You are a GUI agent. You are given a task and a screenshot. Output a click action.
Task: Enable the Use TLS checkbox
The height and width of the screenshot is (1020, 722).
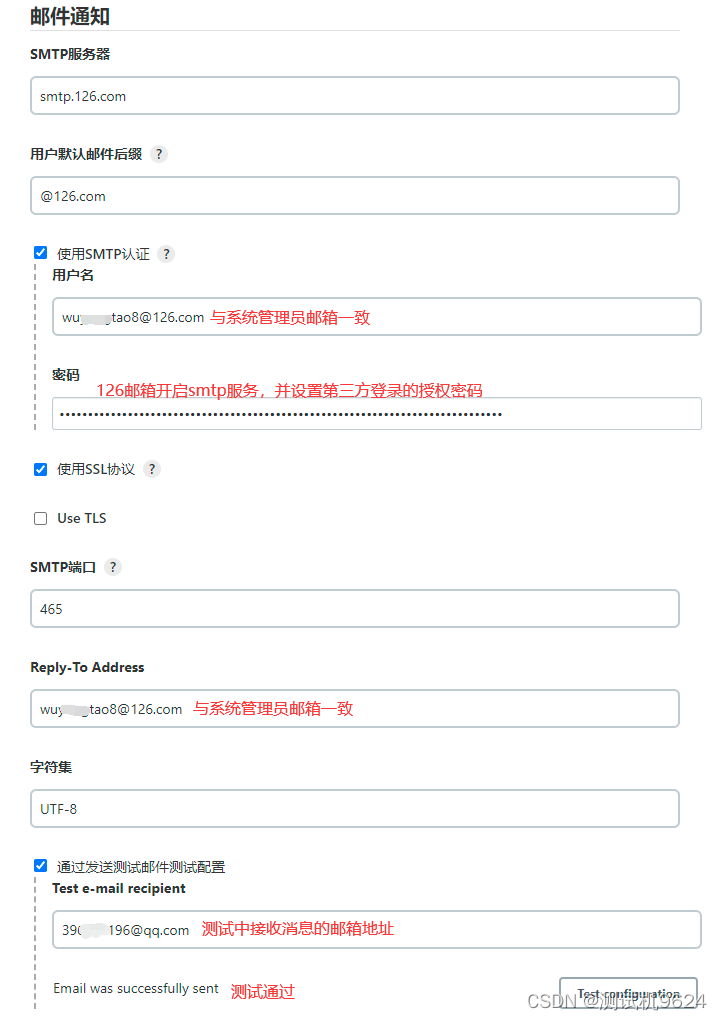[x=40, y=518]
